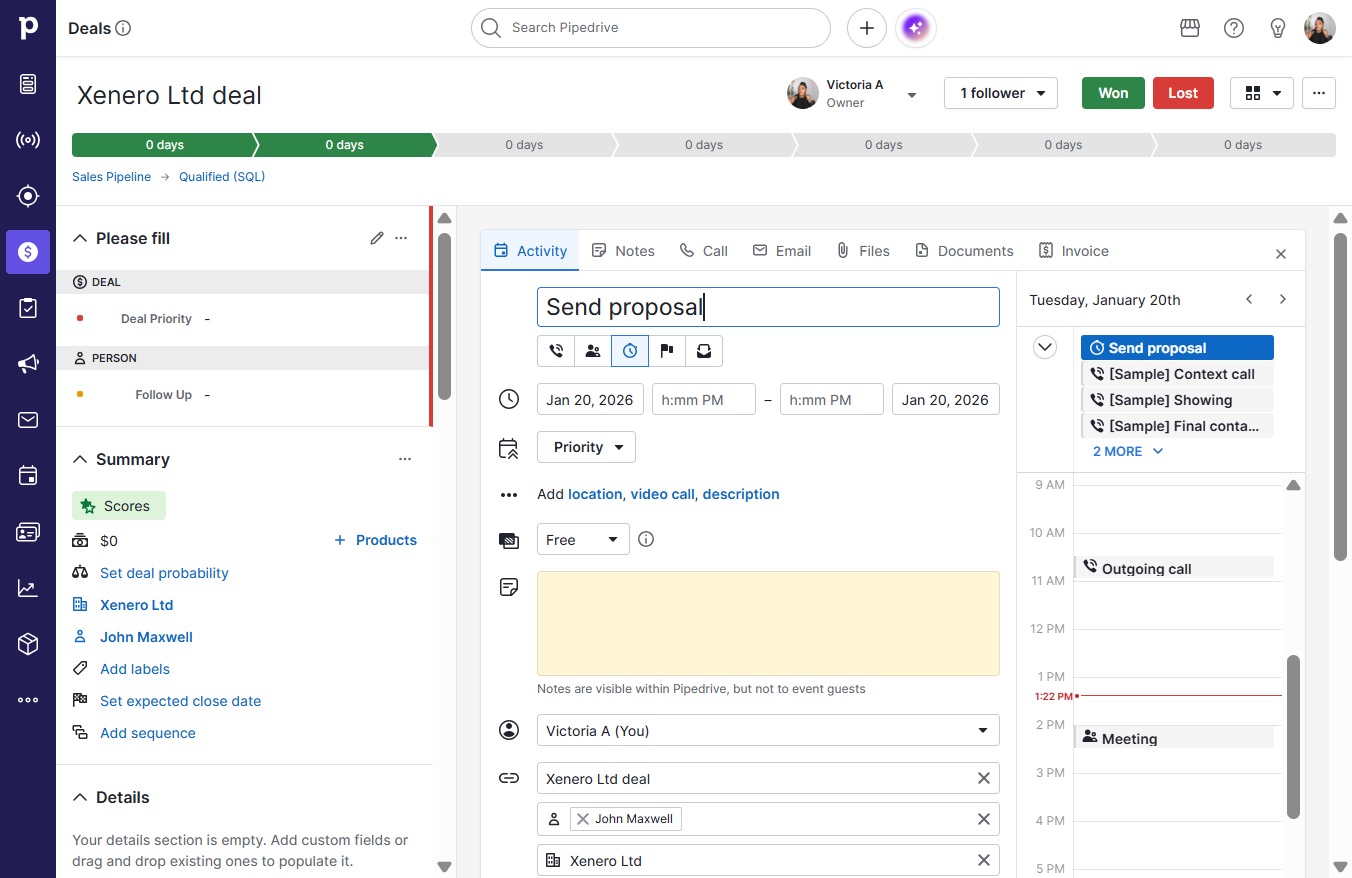Image resolution: width=1352 pixels, height=878 pixels.
Task: Click the yellow activity notes area
Action: (768, 623)
